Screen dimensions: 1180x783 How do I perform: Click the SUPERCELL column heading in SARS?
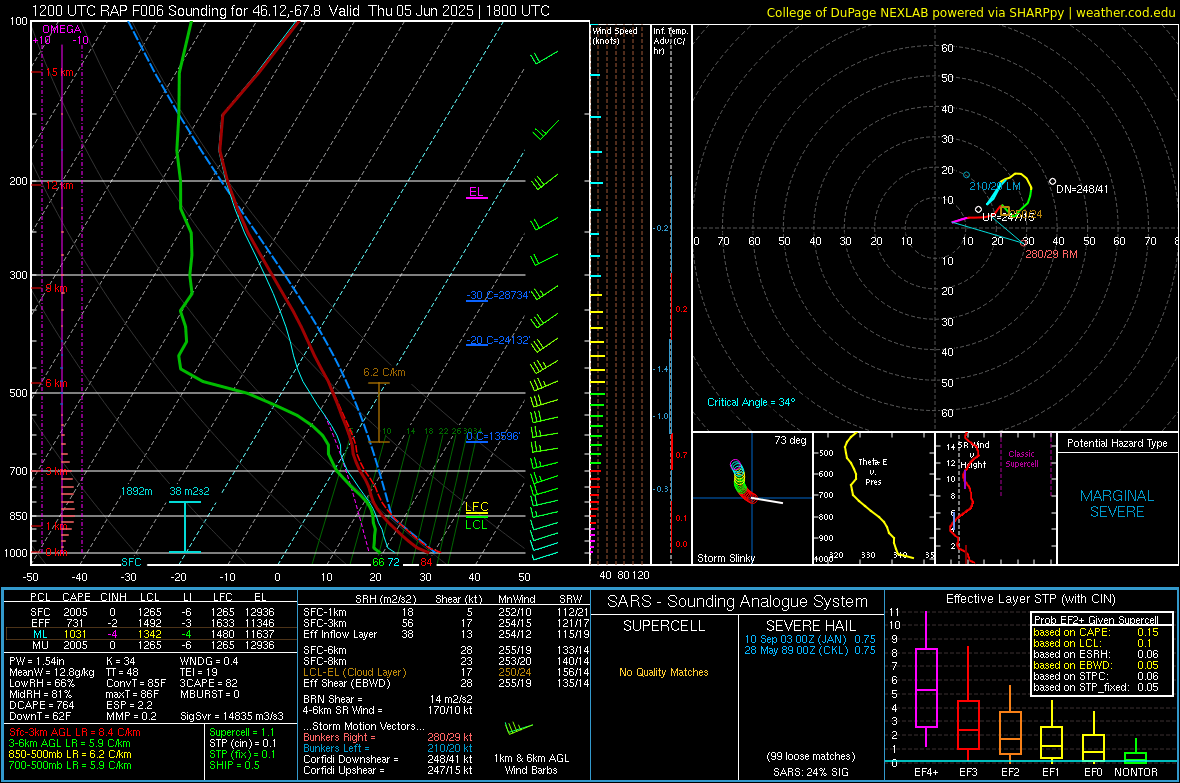[664, 626]
